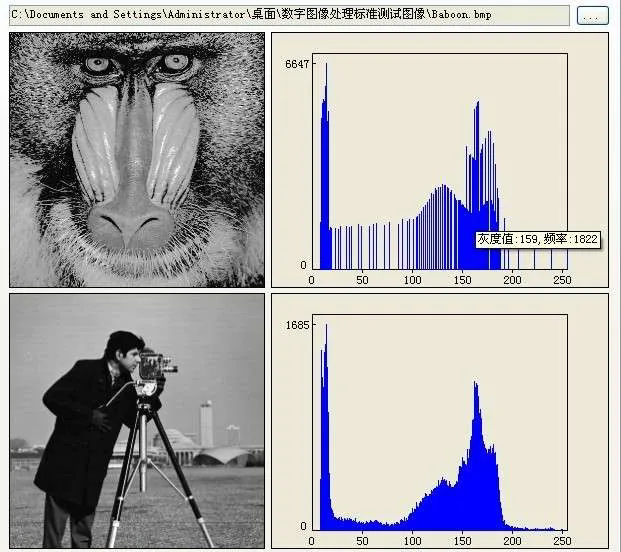Click the file path input field
The height and width of the screenshot is (552, 621).
[x=288, y=15]
